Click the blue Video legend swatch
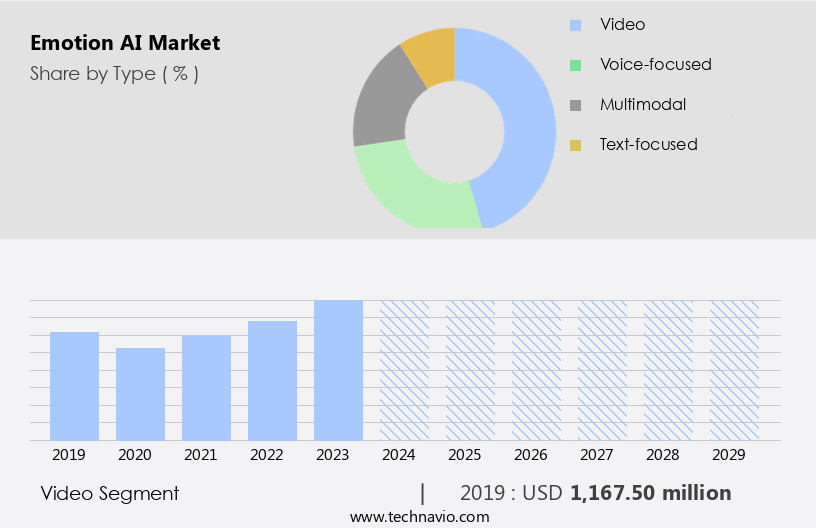The width and height of the screenshot is (816, 528). (575, 24)
